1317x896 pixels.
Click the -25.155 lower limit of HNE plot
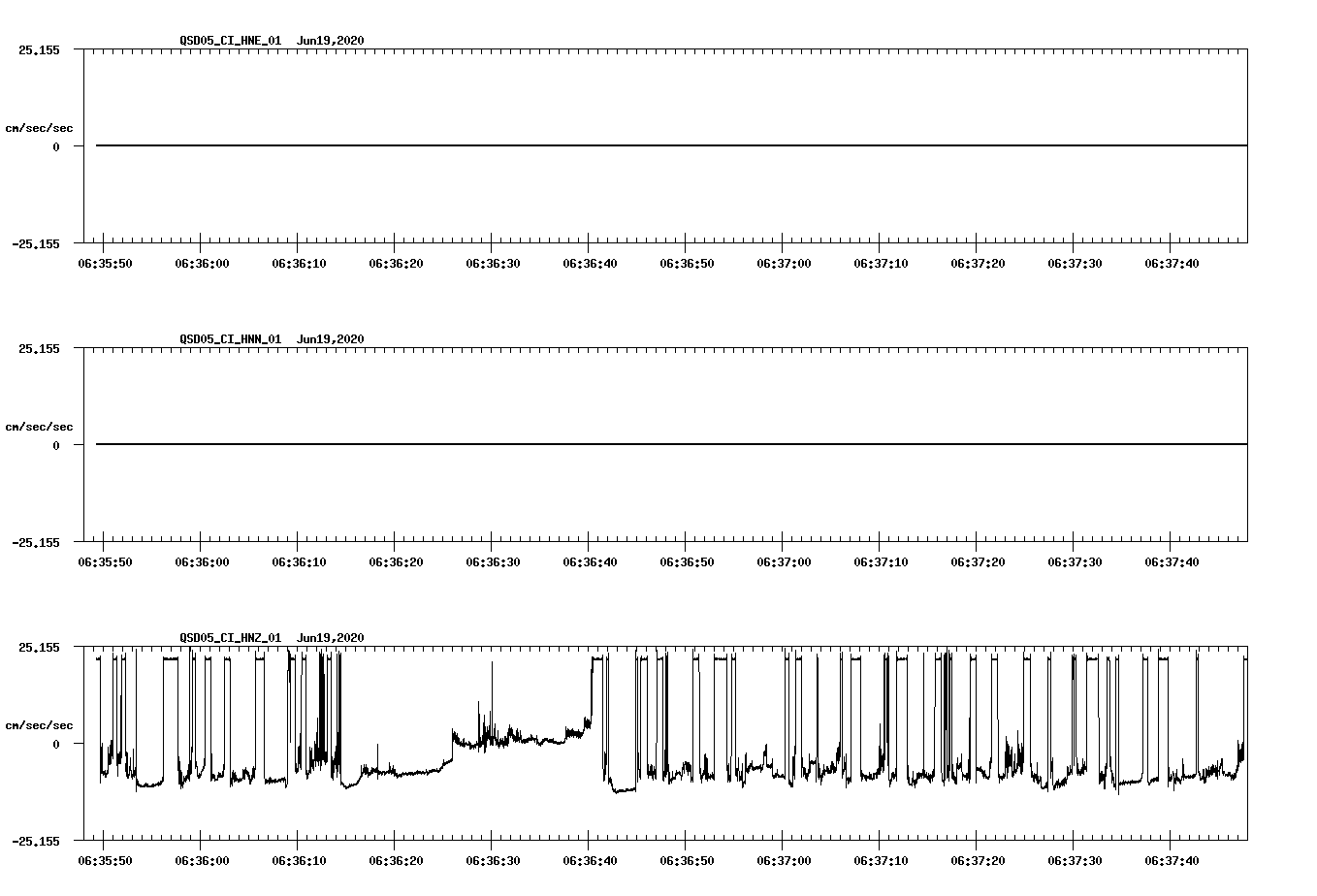(x=36, y=244)
